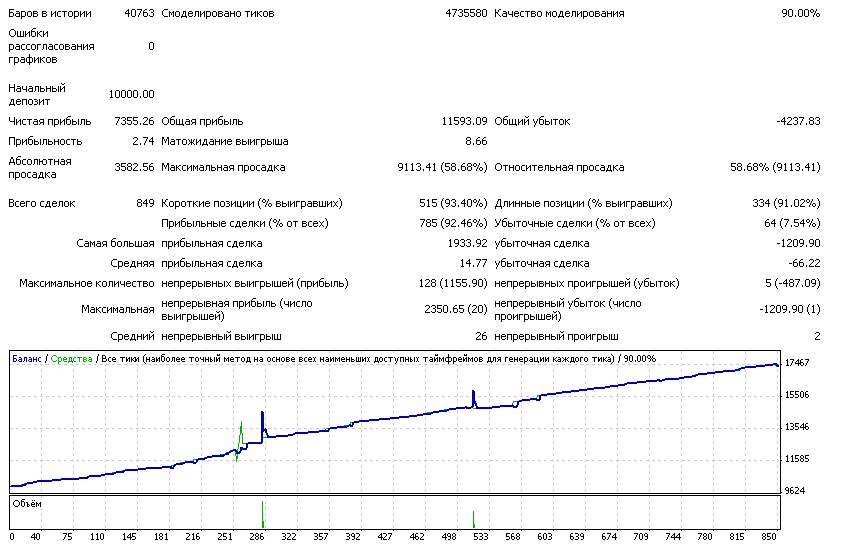Select the 'Качество моделирования' label
Viewport: 858px width, 548px height.
tap(559, 13)
